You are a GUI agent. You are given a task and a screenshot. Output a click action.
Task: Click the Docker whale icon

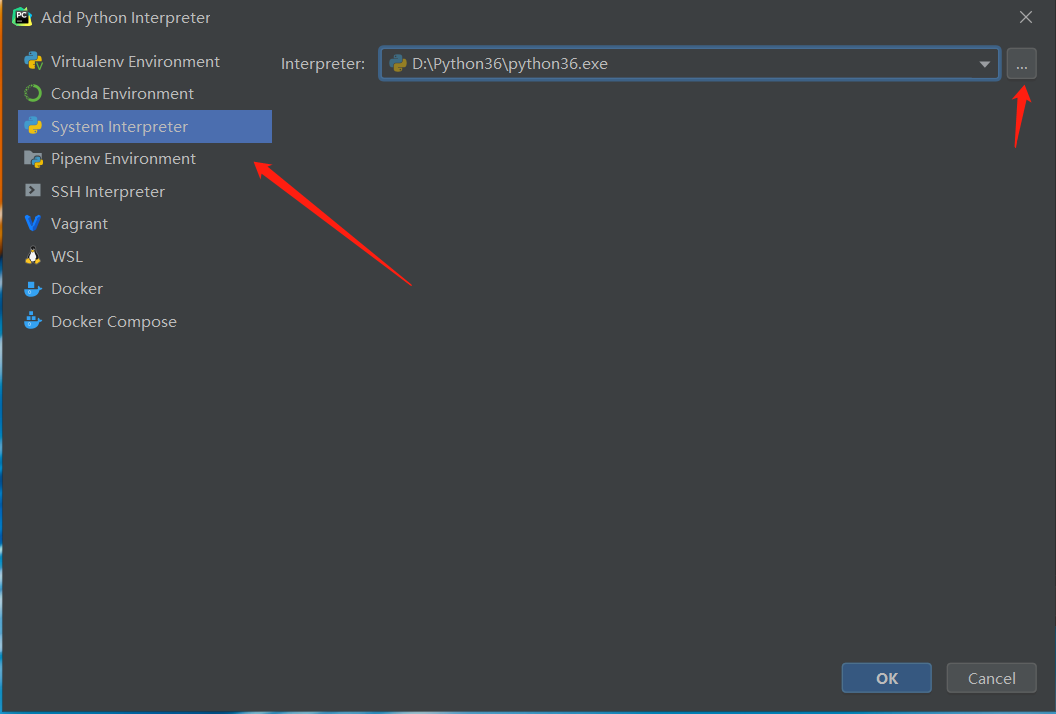(x=32, y=288)
